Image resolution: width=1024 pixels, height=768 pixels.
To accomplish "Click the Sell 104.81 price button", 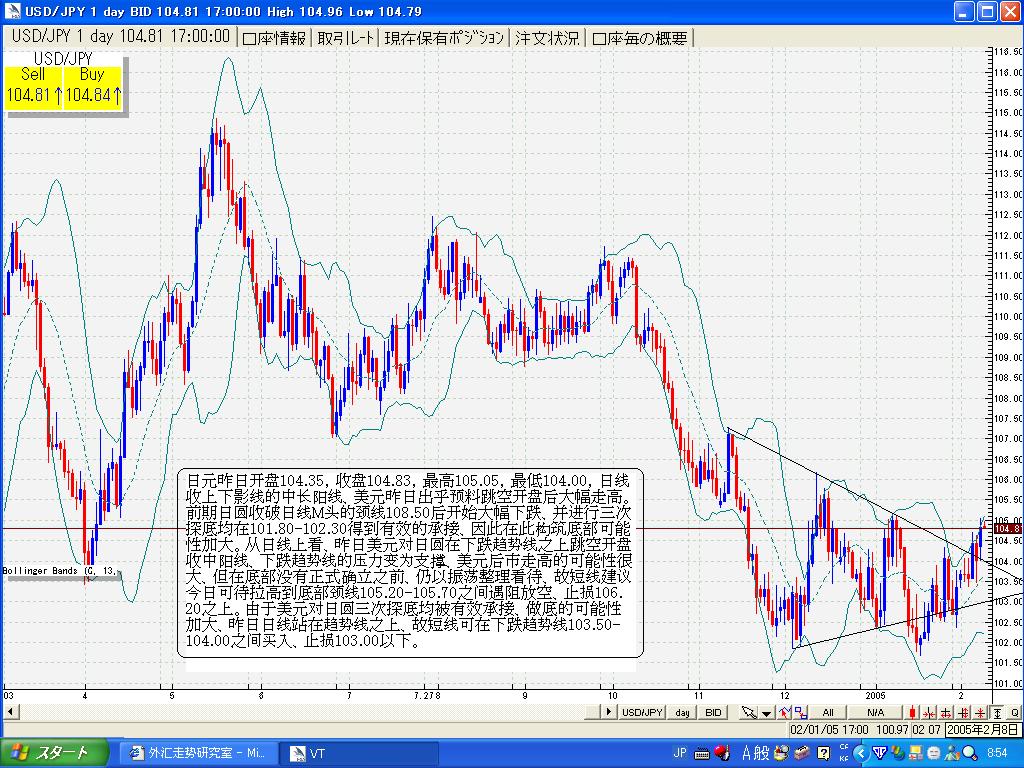I will pyautogui.click(x=34, y=85).
